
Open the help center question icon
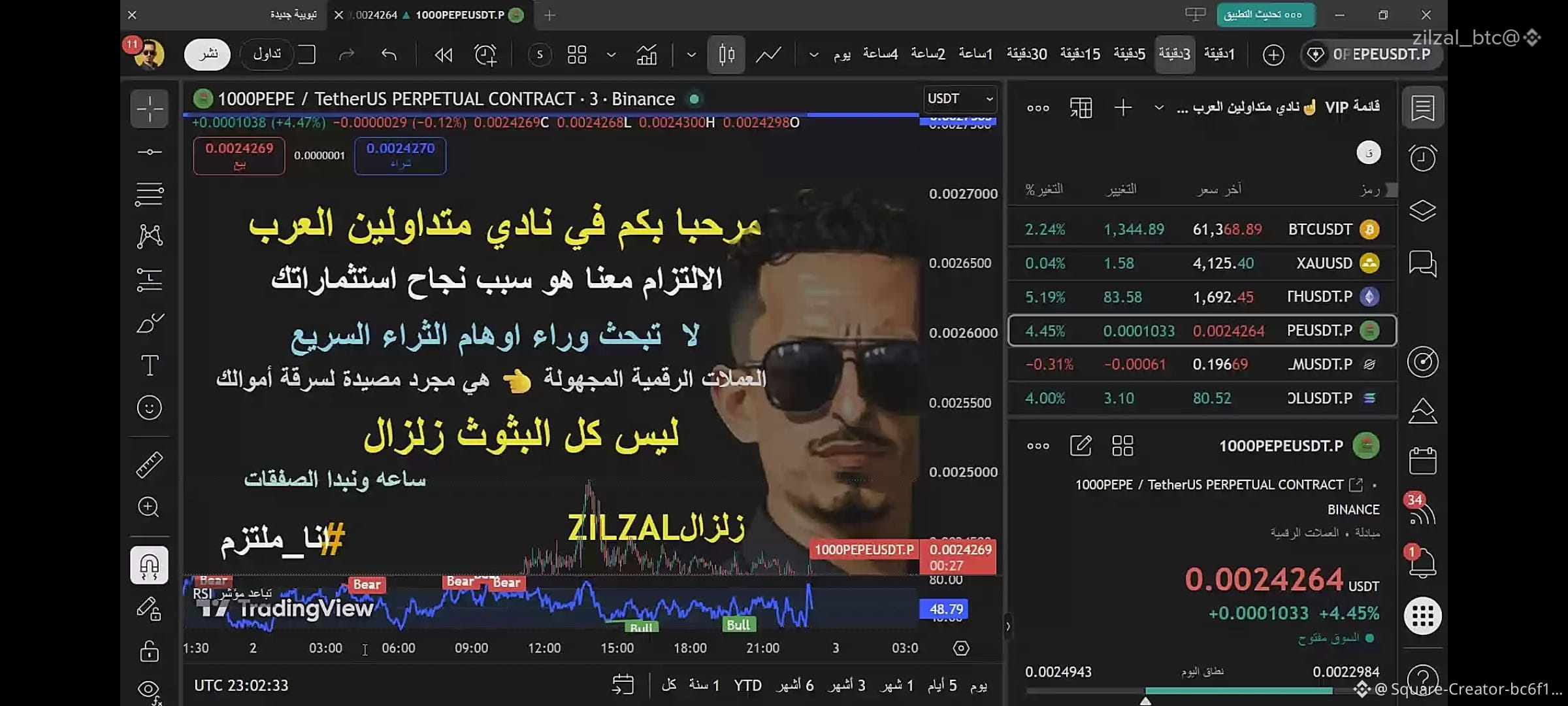click(x=1422, y=680)
